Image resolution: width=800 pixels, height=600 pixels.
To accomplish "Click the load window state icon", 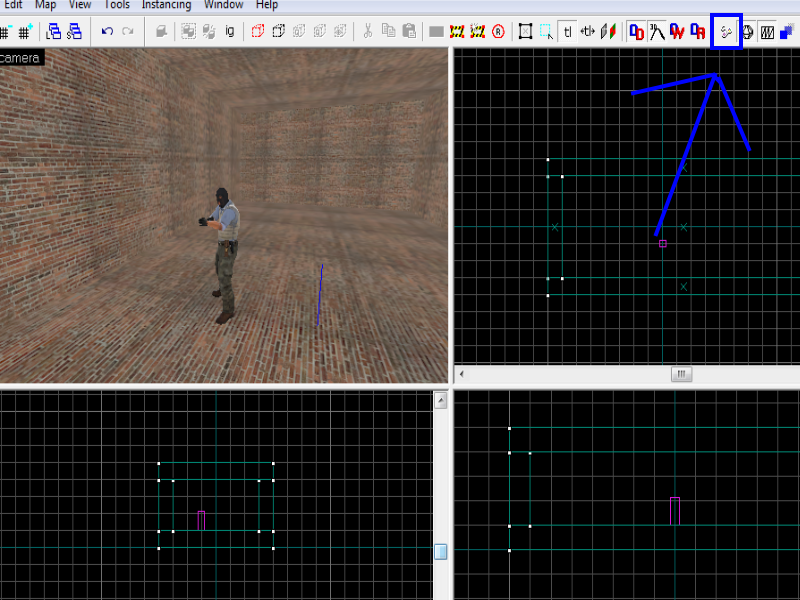I will pyautogui.click(x=53, y=32).
